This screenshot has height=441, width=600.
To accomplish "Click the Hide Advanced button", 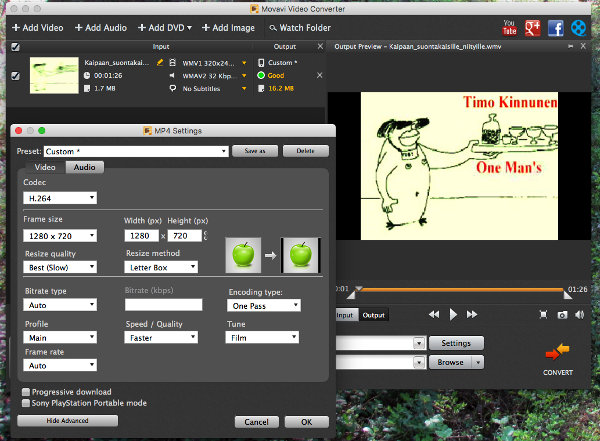I will (67, 420).
